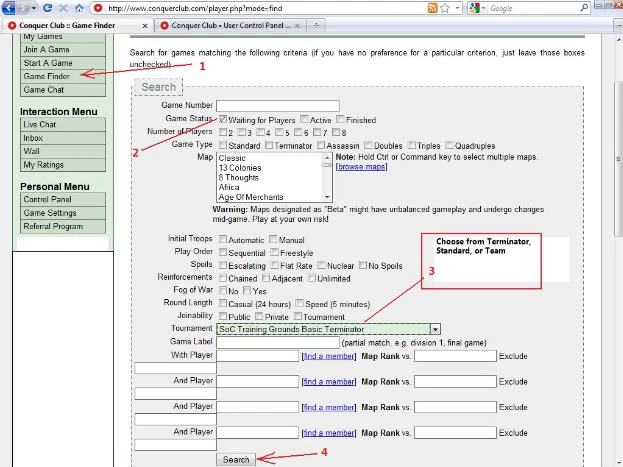
Task: Check the Active game status box
Action: (304, 119)
